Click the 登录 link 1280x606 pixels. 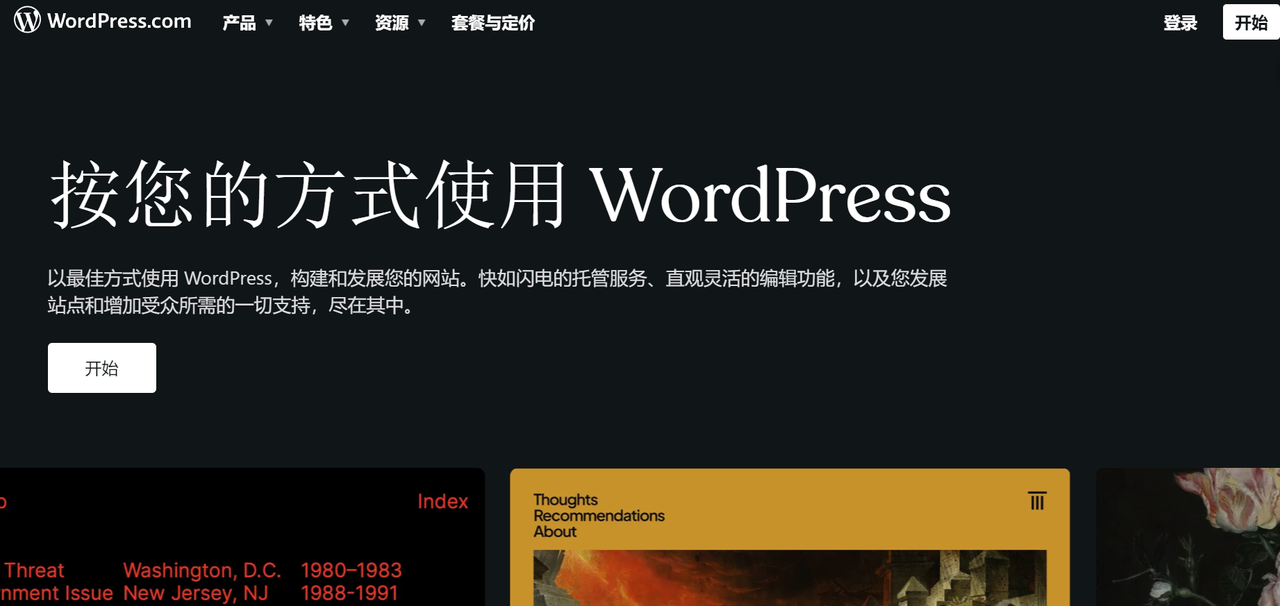[x=1180, y=23]
